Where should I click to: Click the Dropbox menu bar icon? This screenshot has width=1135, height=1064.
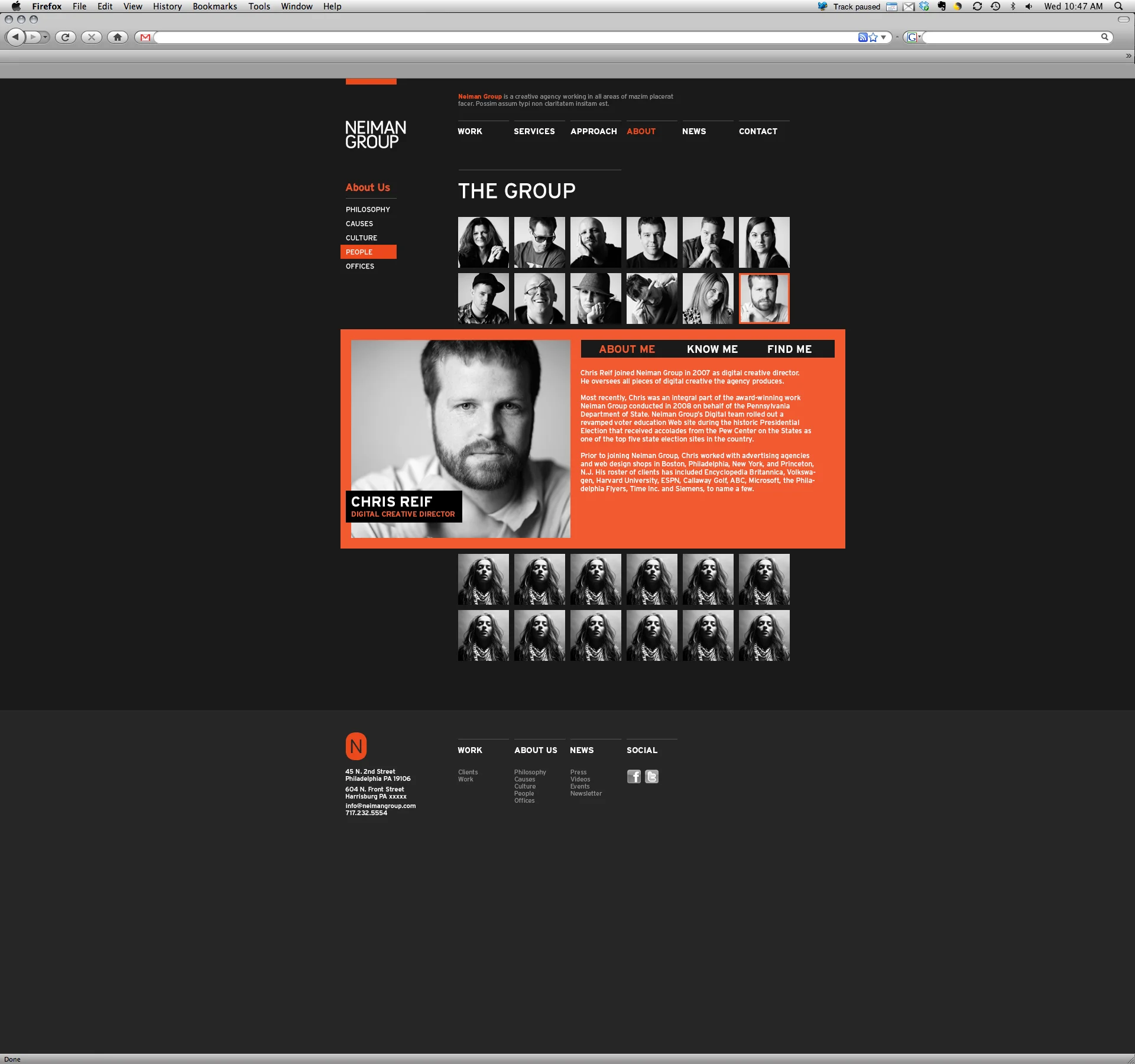point(924,6)
